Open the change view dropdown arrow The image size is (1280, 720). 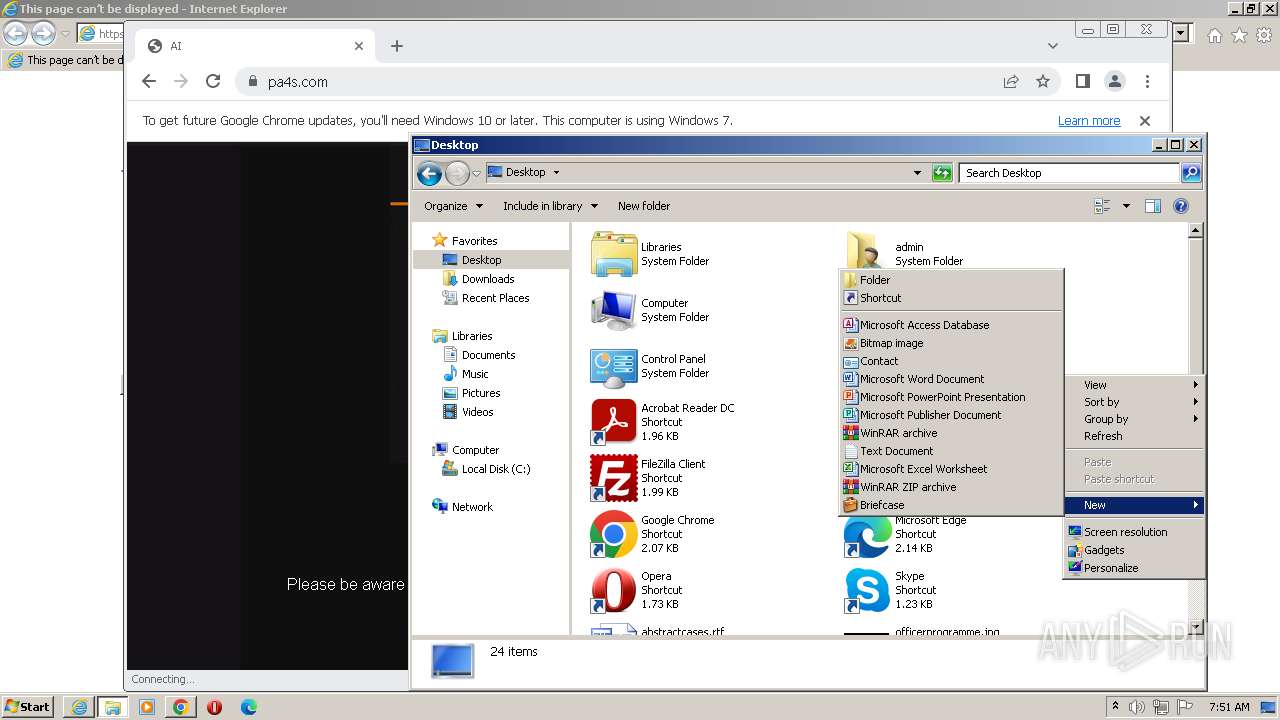pyautogui.click(x=1126, y=206)
